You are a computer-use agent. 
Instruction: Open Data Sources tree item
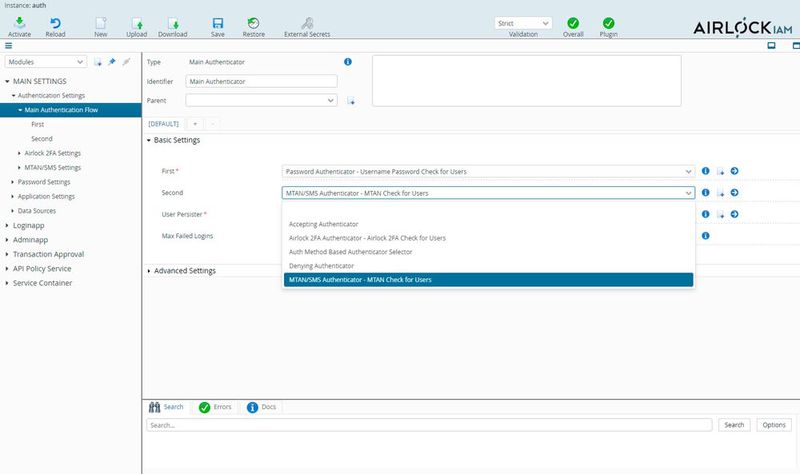pos(37,211)
